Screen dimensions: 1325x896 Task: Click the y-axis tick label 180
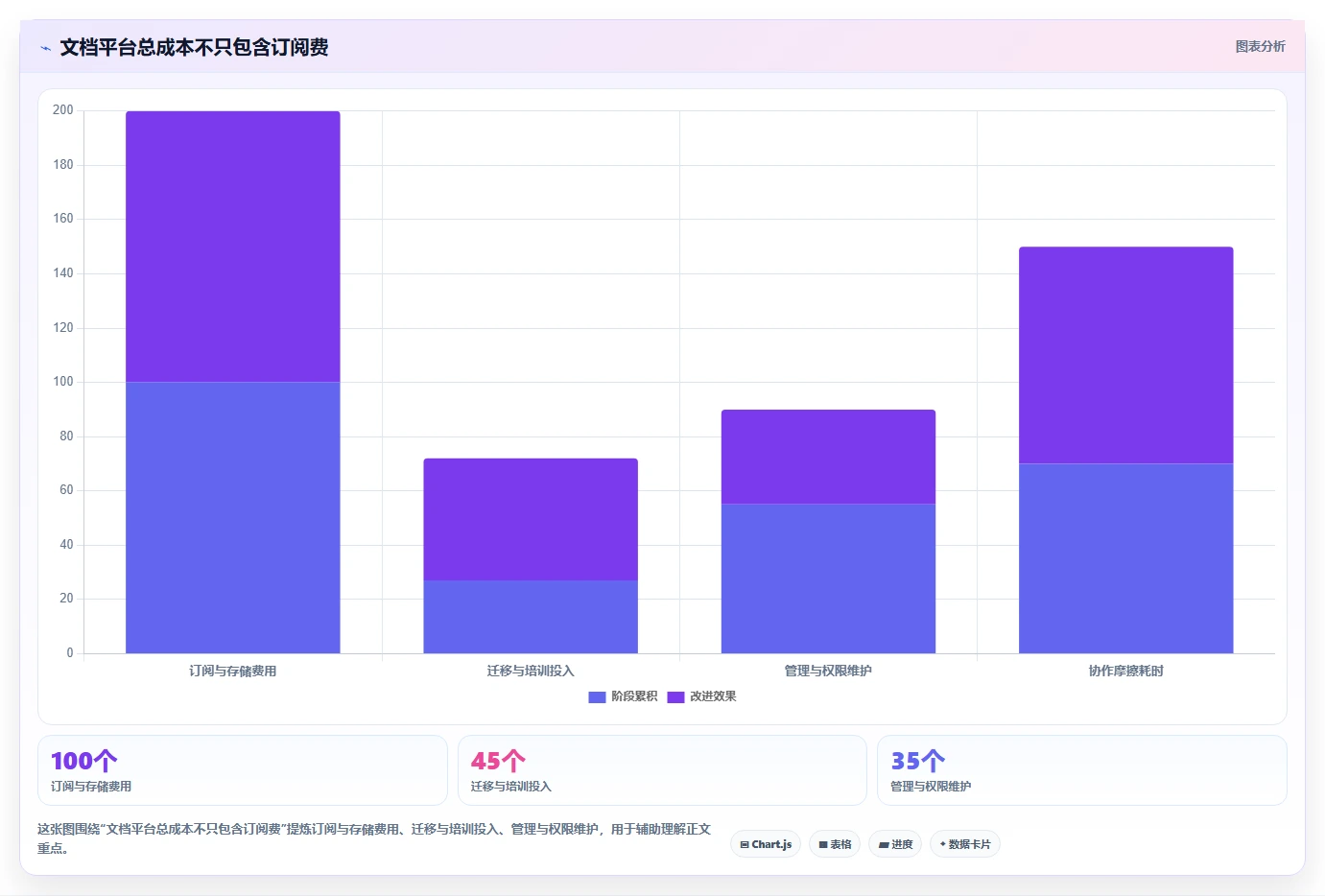click(x=63, y=165)
